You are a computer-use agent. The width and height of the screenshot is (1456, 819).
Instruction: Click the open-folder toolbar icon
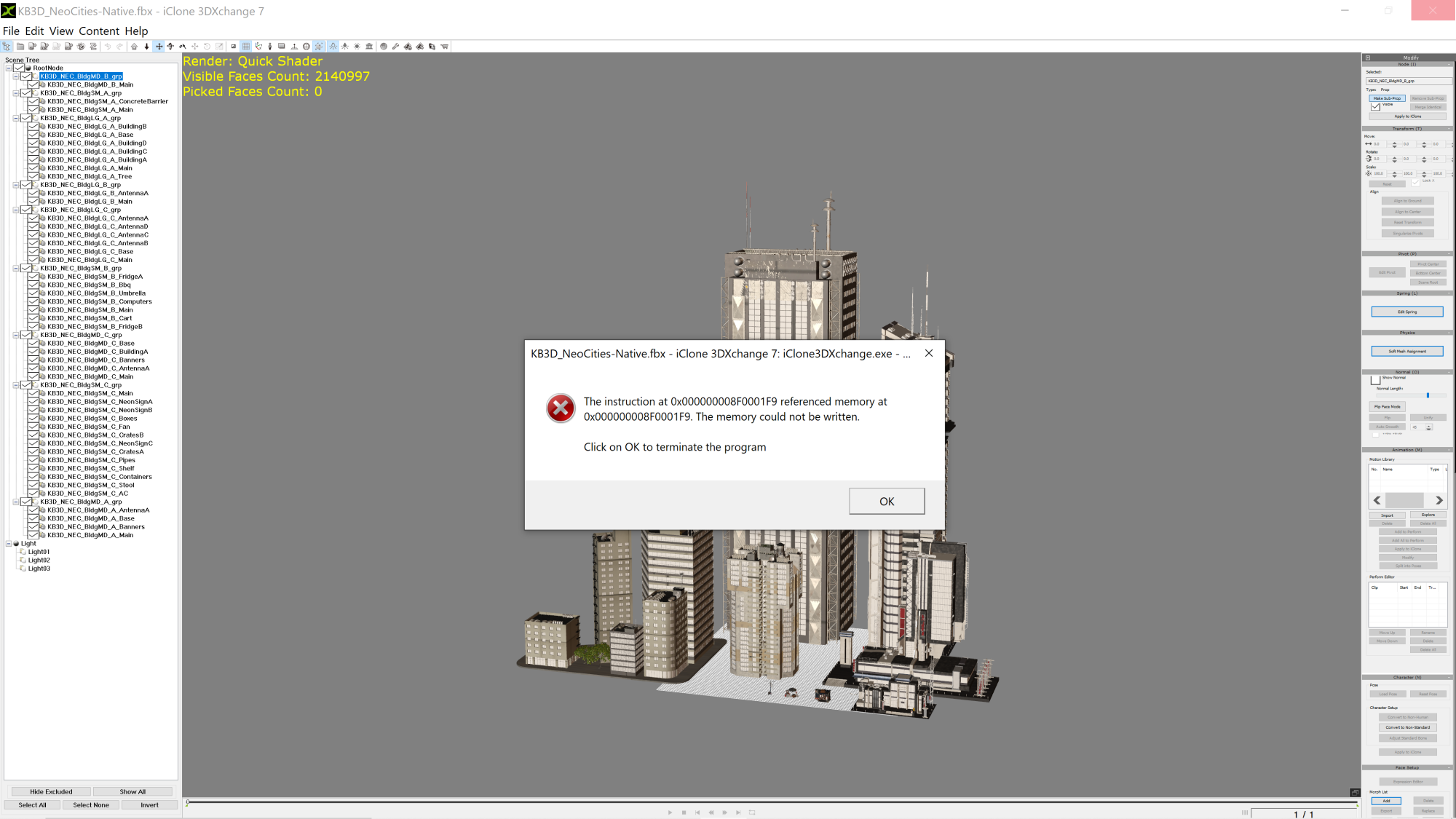20,47
